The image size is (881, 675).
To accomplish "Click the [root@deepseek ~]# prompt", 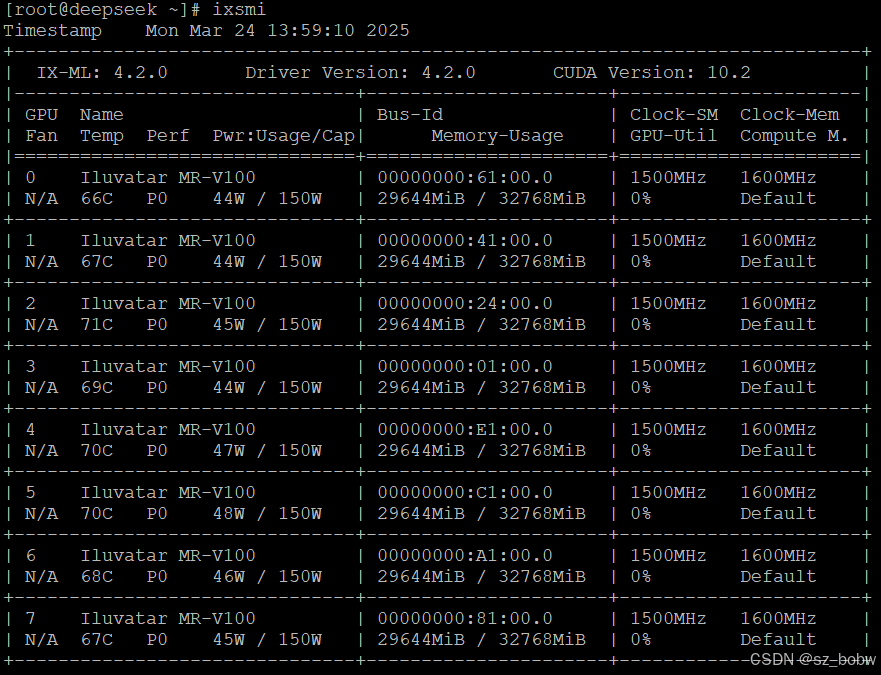I will point(102,10).
